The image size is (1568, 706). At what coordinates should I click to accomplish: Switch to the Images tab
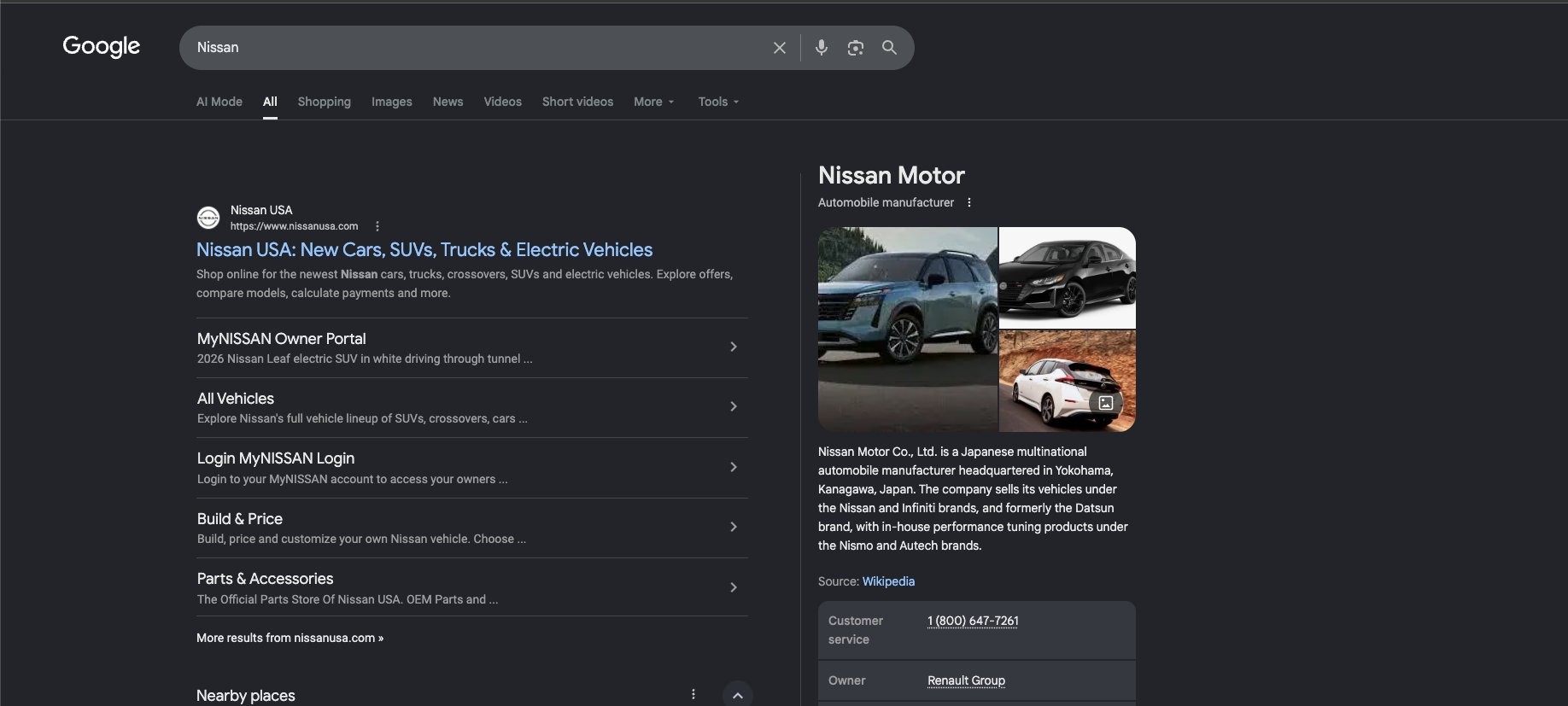(391, 102)
